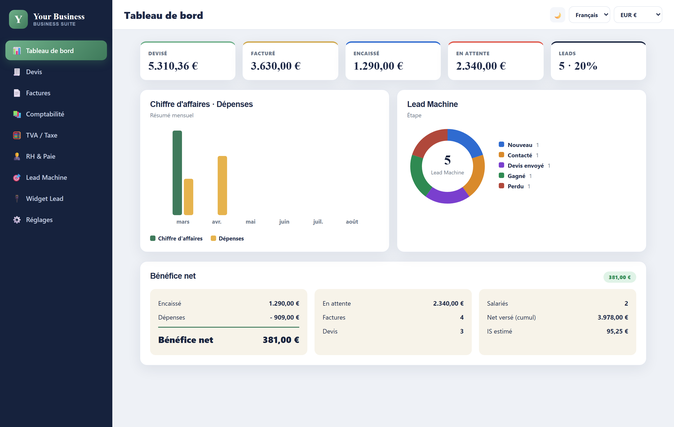
Task: Click the Tableau de bord sidebar icon
Action: pos(17,51)
